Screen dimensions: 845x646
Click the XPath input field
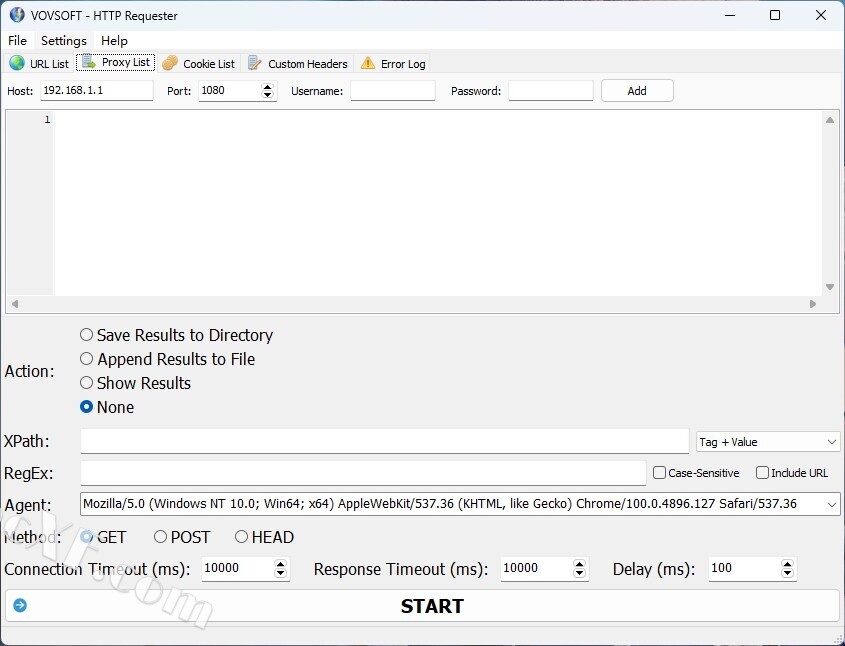pyautogui.click(x=385, y=441)
